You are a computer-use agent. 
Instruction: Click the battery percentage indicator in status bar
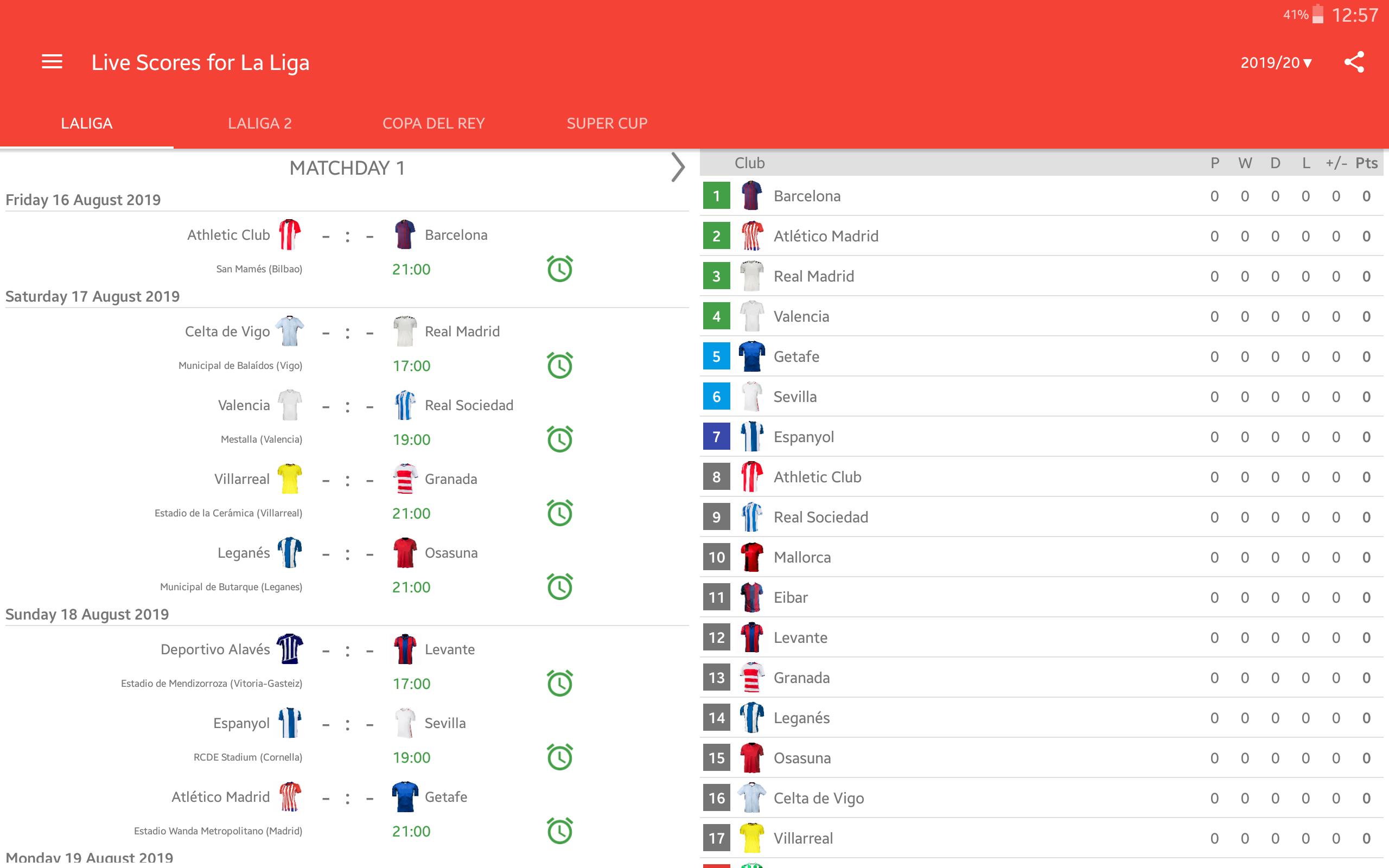1291,12
